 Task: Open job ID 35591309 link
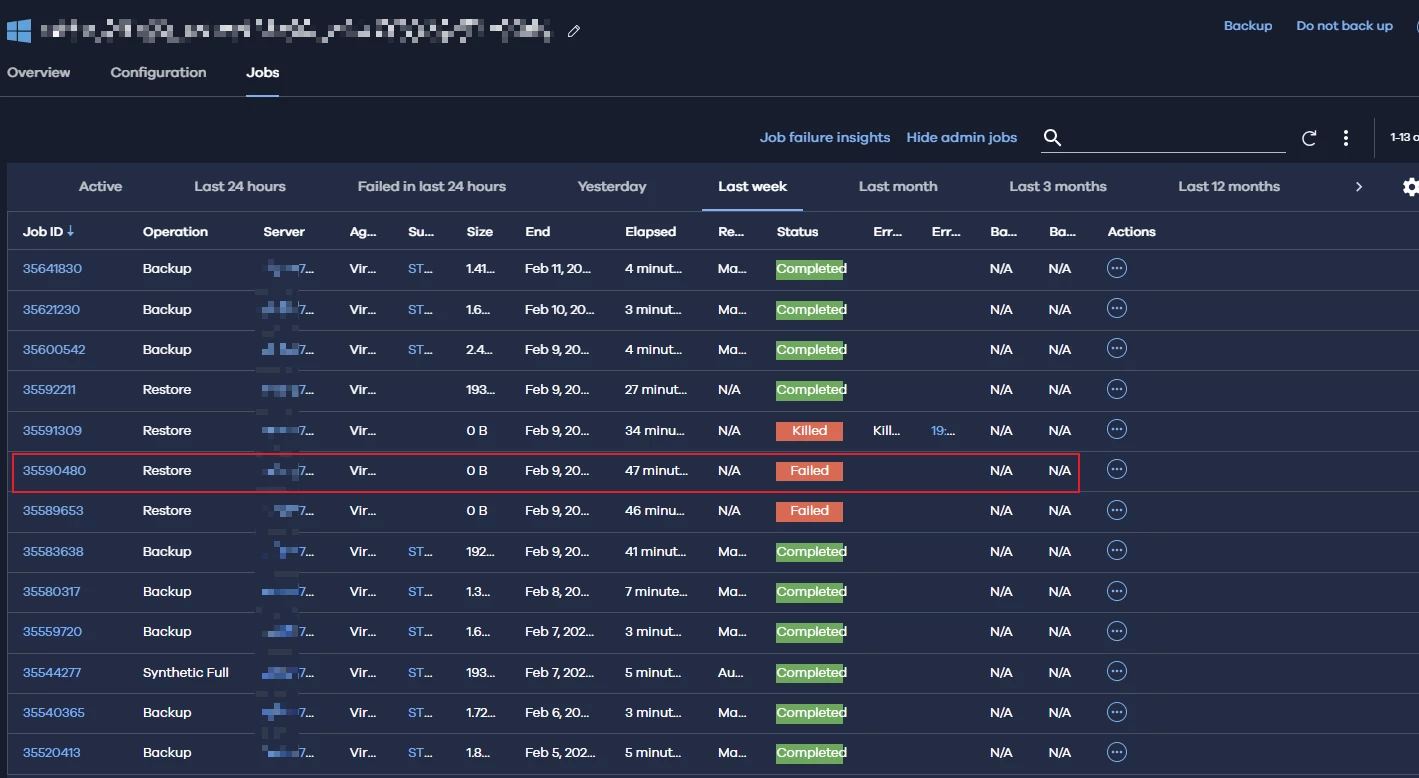pos(52,431)
